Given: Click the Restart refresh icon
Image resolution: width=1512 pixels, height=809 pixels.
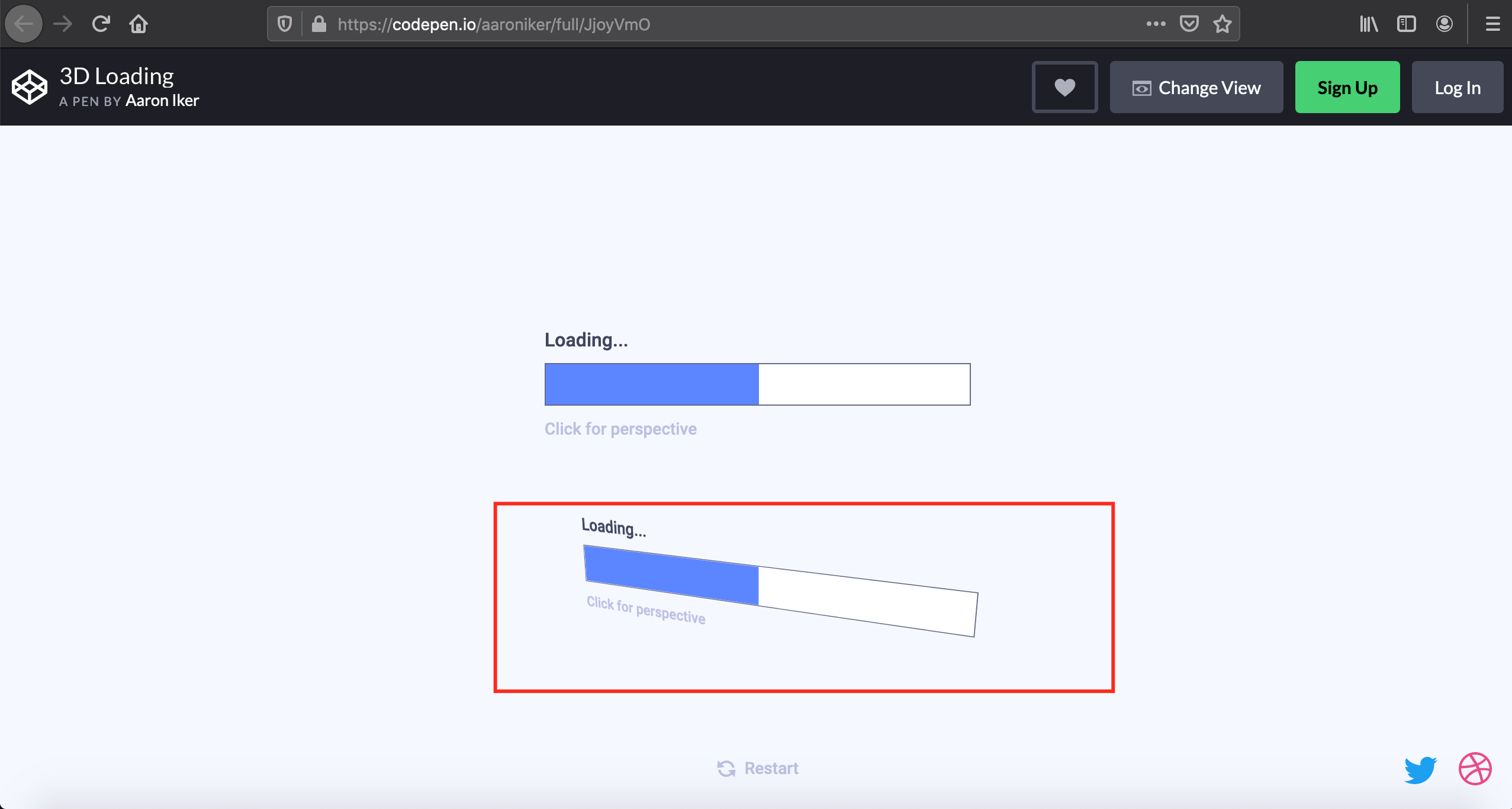Looking at the screenshot, I should pyautogui.click(x=727, y=768).
